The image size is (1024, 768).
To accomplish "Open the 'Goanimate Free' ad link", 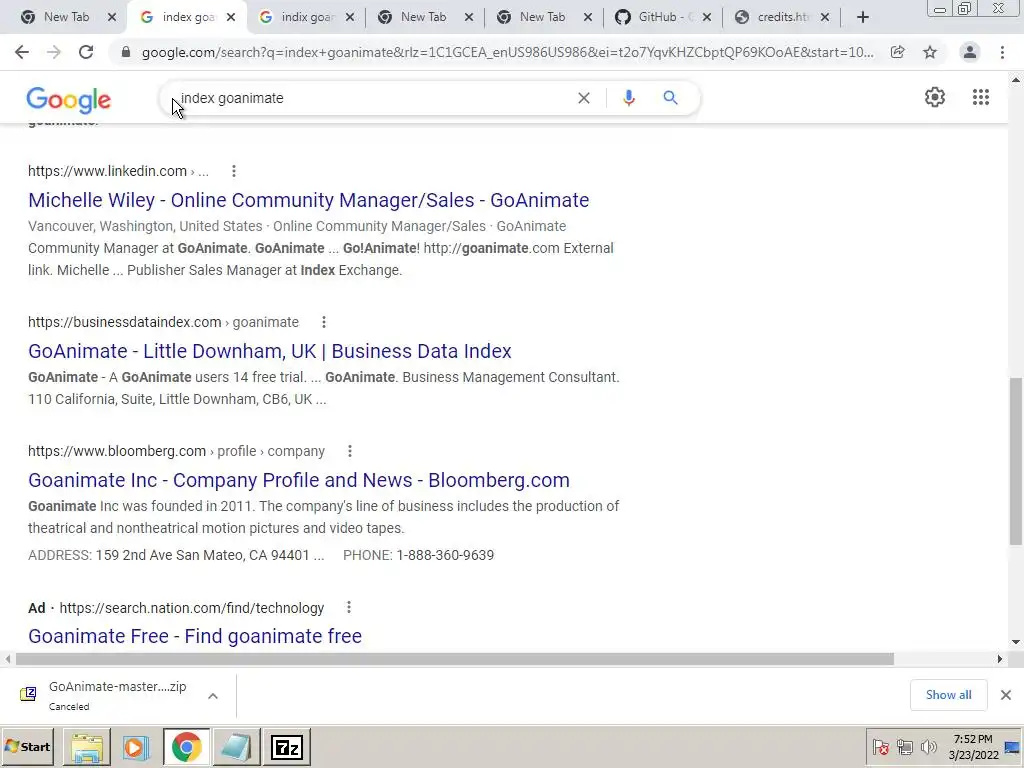I will click(195, 636).
